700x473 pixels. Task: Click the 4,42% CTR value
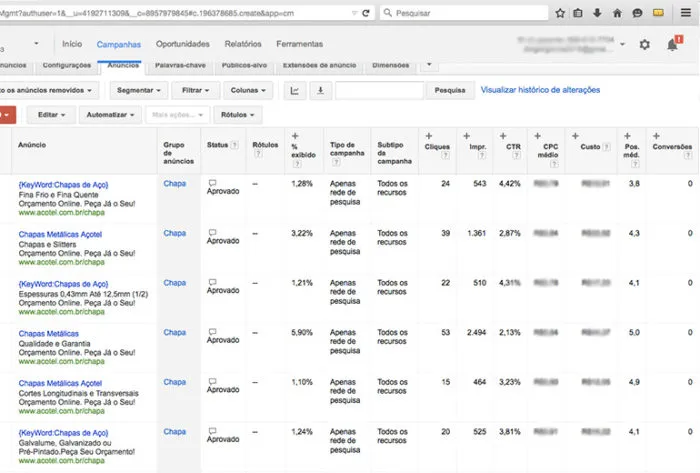[510, 184]
